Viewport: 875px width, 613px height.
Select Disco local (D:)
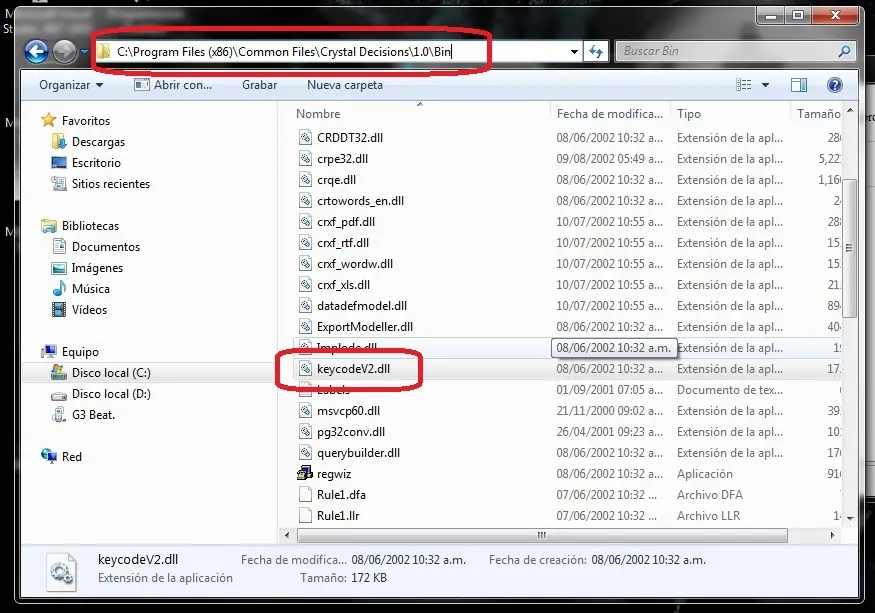click(111, 394)
